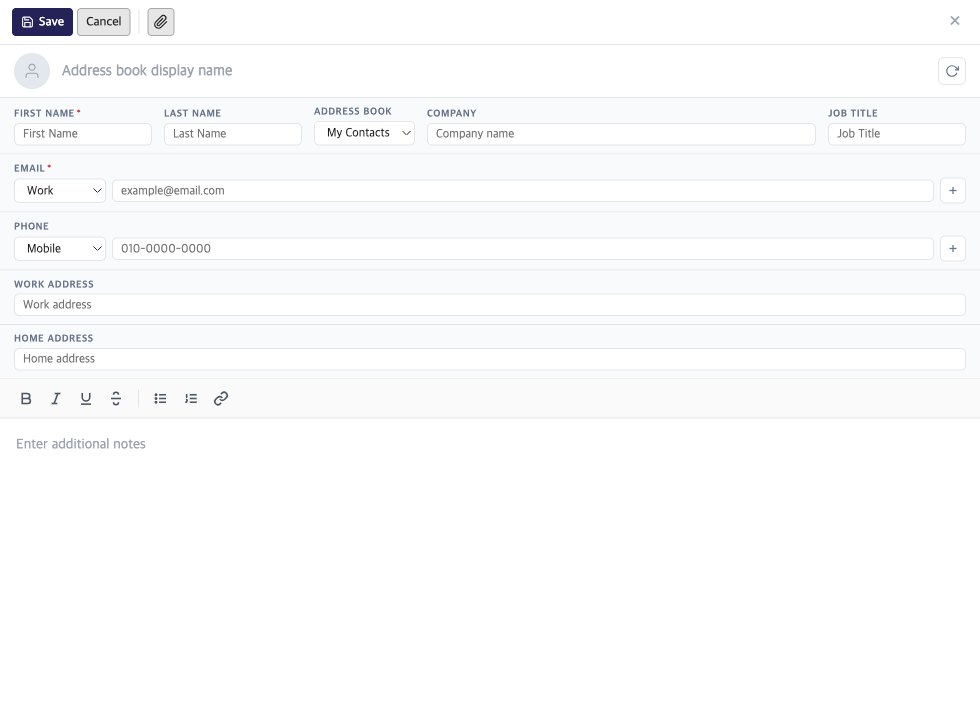Focus the 010-0000-0000 phone number field
Image resolution: width=980 pixels, height=720 pixels.
pos(522,249)
